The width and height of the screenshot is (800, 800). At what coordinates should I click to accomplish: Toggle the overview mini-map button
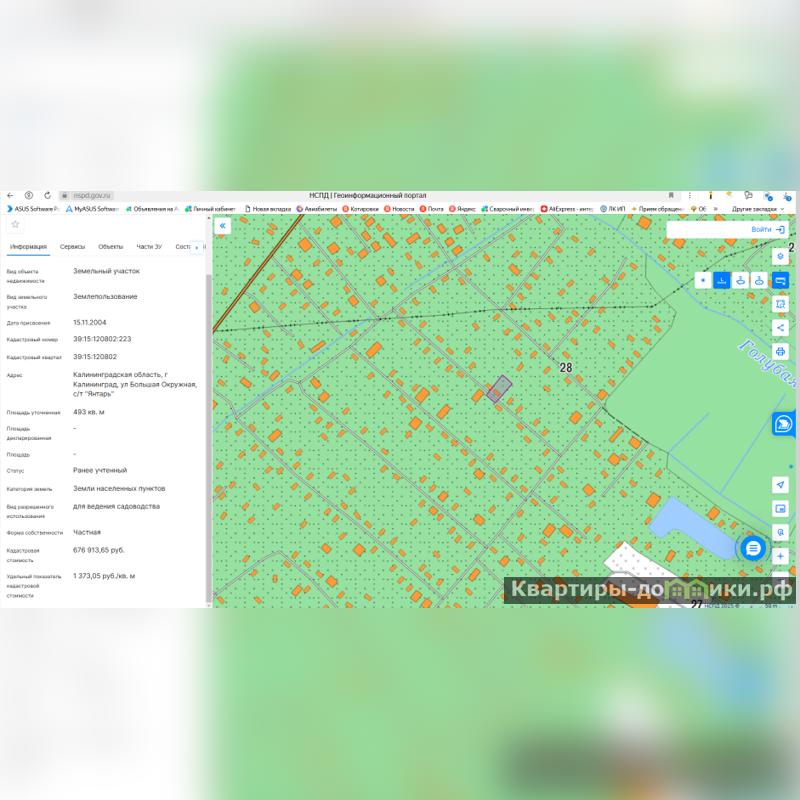click(x=781, y=509)
